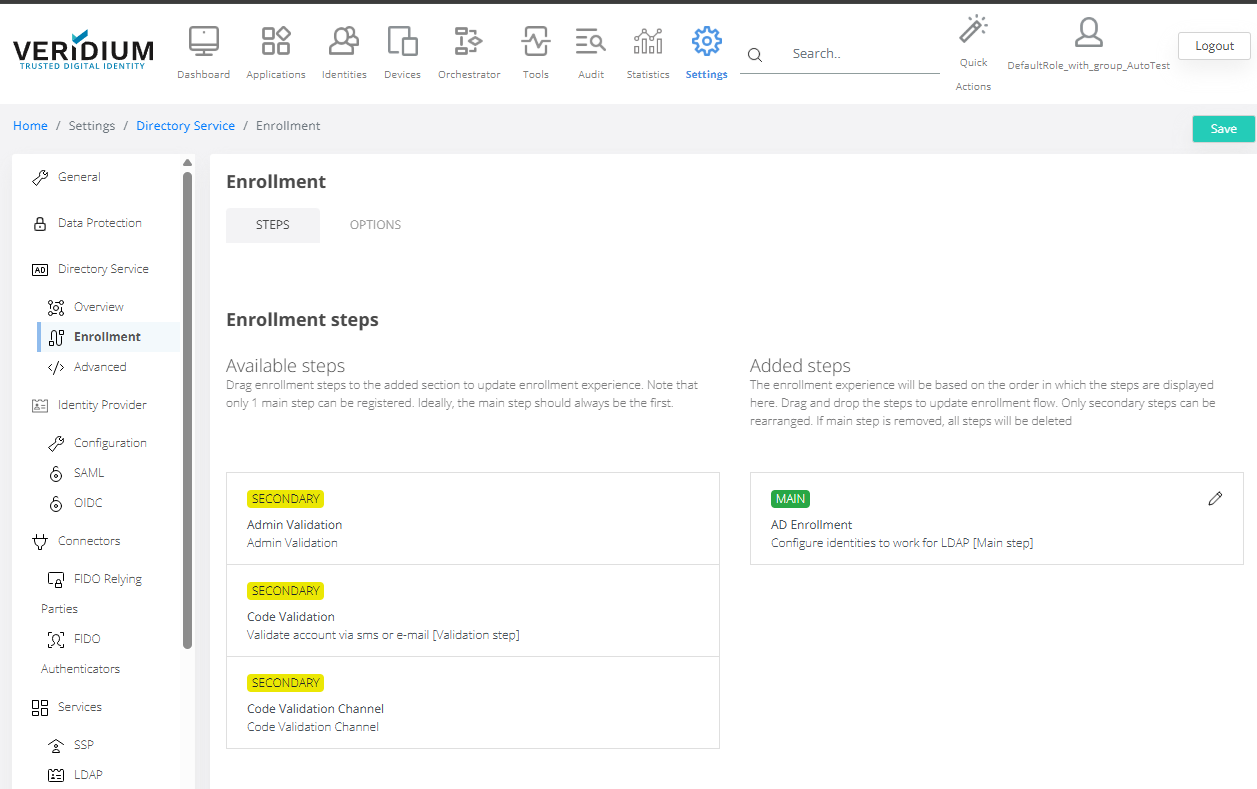The width and height of the screenshot is (1257, 789).
Task: Click DefaultRole_with_group_AutoTest username
Action: (x=1088, y=66)
